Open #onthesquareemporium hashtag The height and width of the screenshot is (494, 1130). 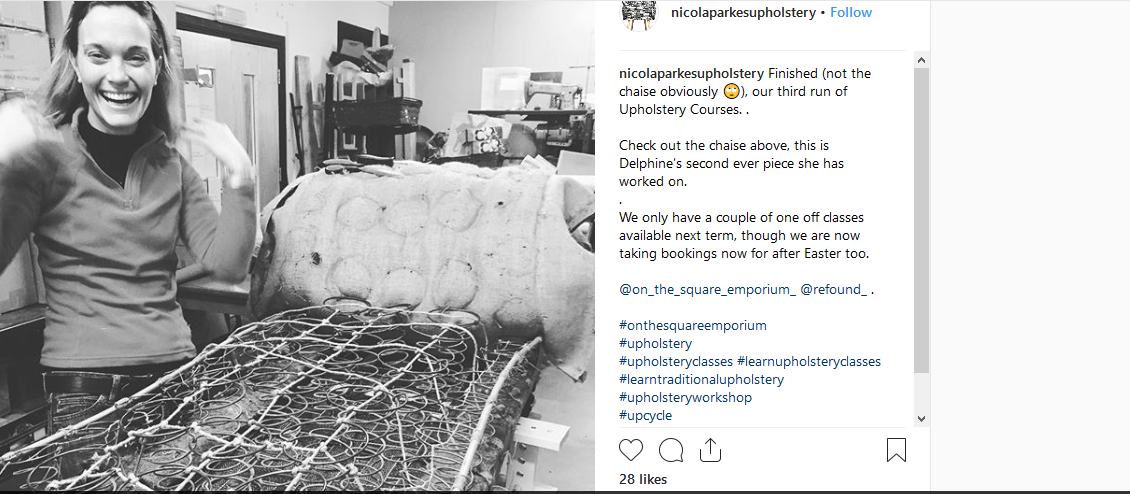pos(693,325)
